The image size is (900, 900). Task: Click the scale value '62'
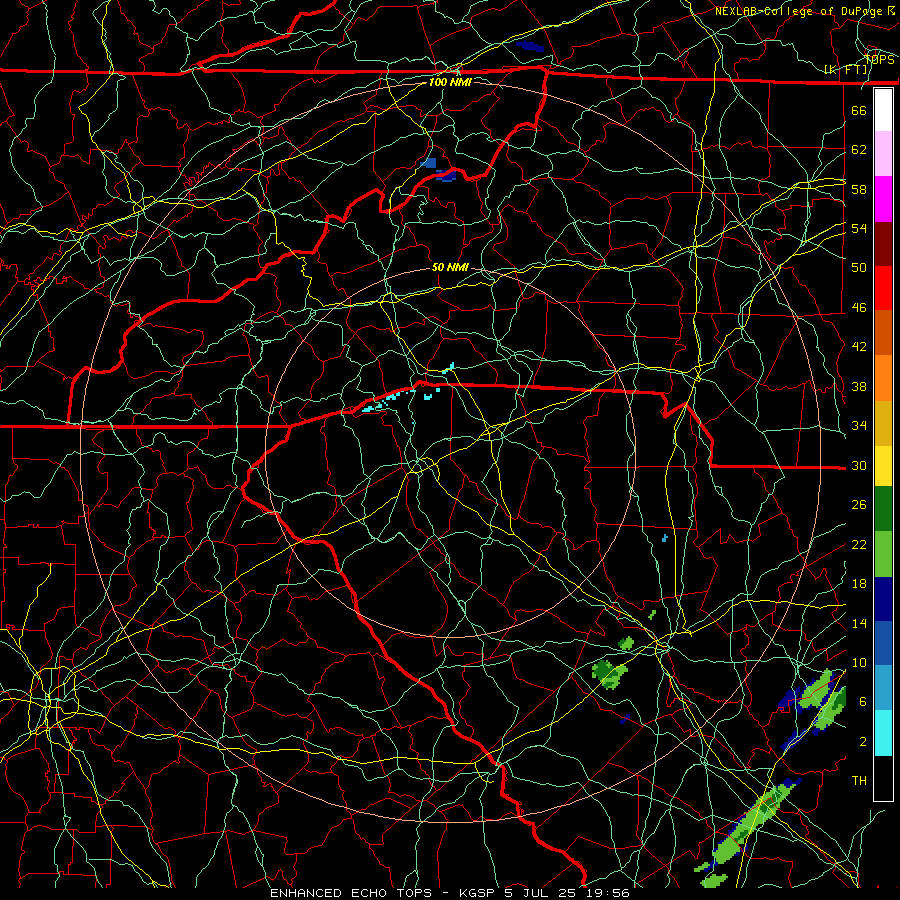click(x=859, y=150)
